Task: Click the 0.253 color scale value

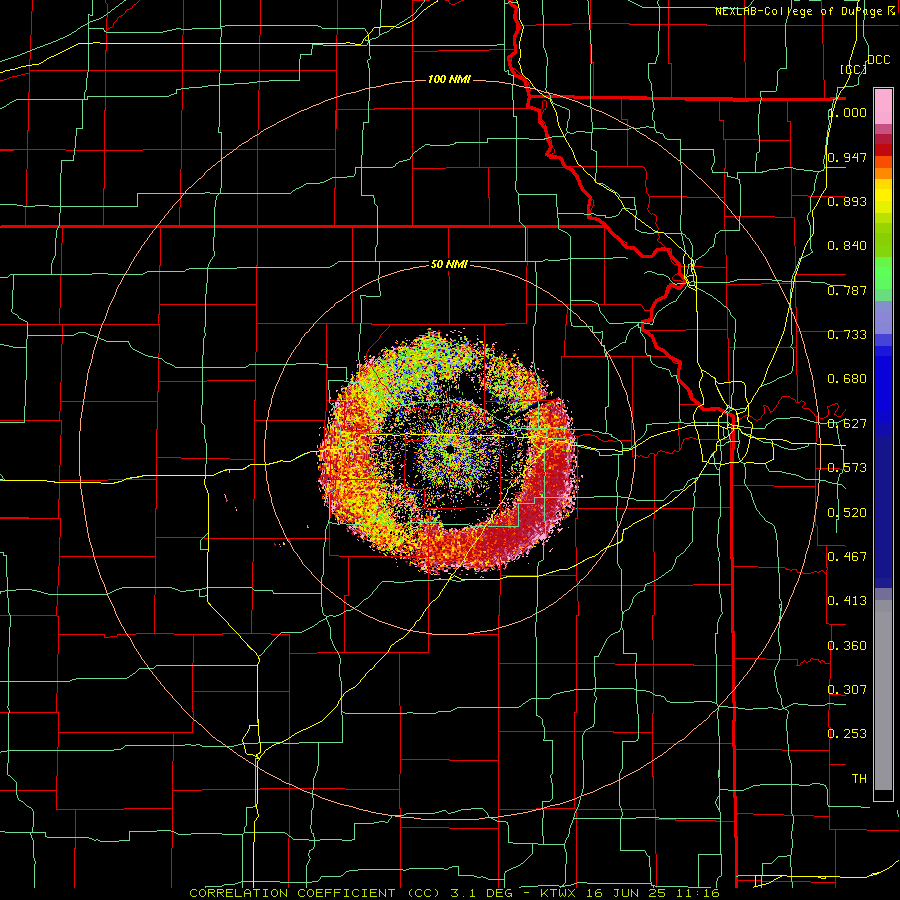Action: tap(847, 734)
